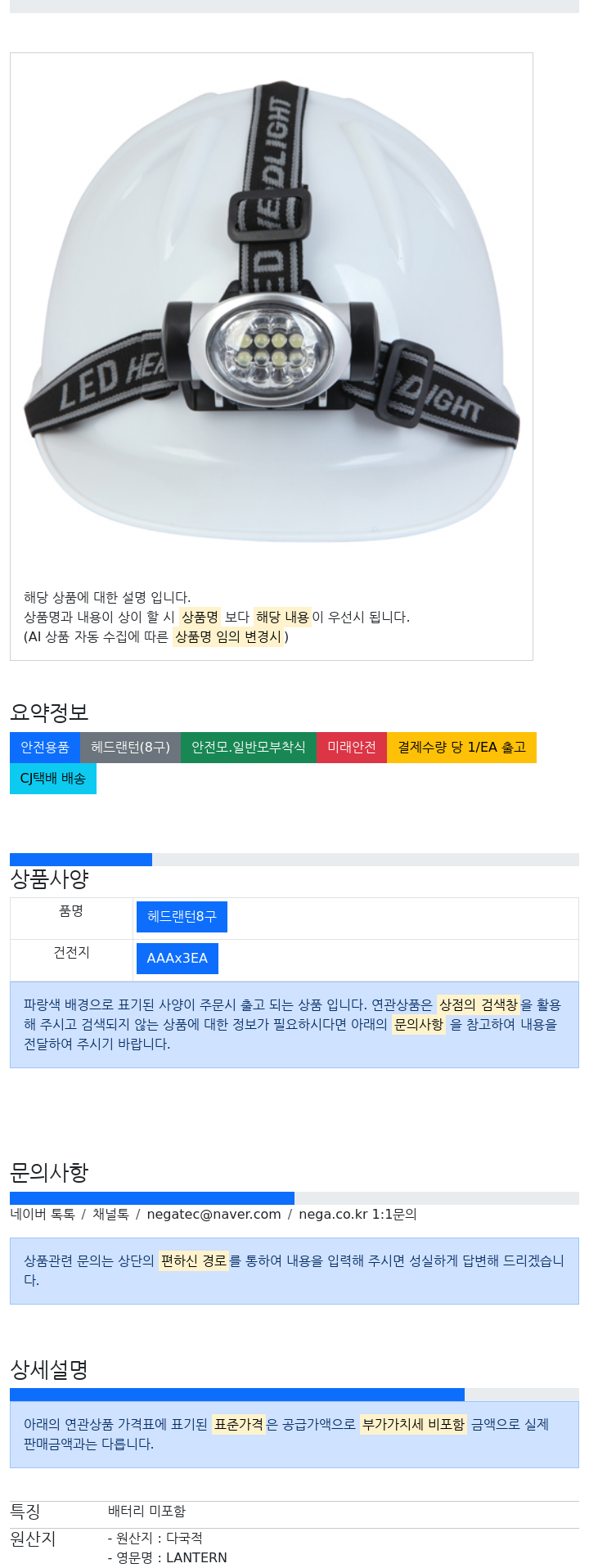Click the highlighted 부가가치세 비포함 text
Screen dimensions: 589x1568
[x=413, y=1425]
